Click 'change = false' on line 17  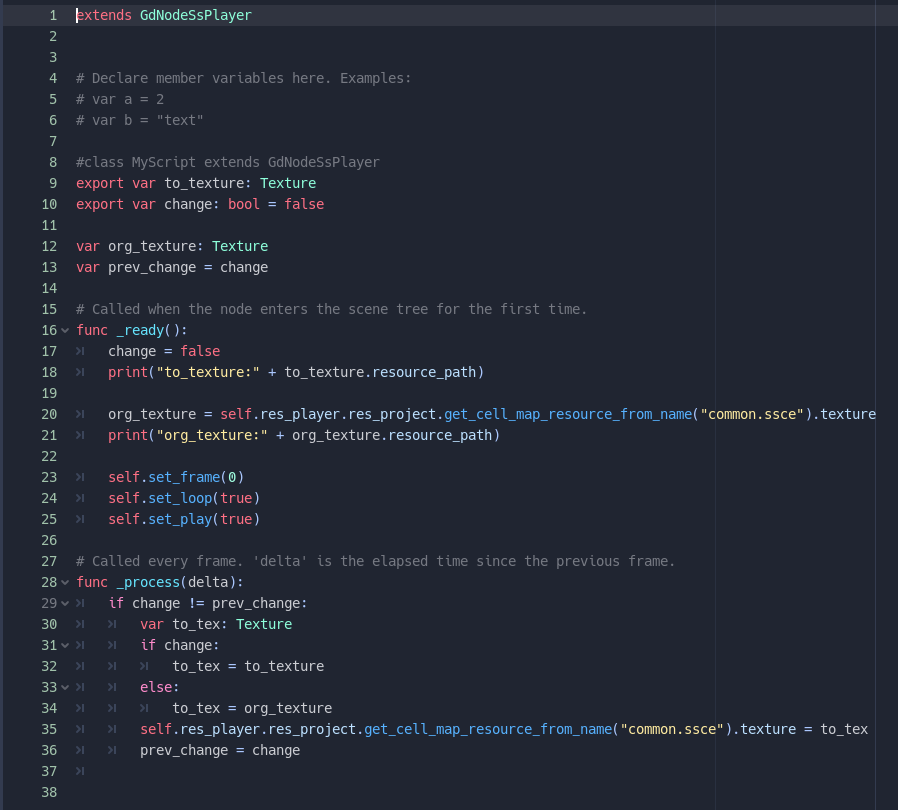(x=164, y=351)
